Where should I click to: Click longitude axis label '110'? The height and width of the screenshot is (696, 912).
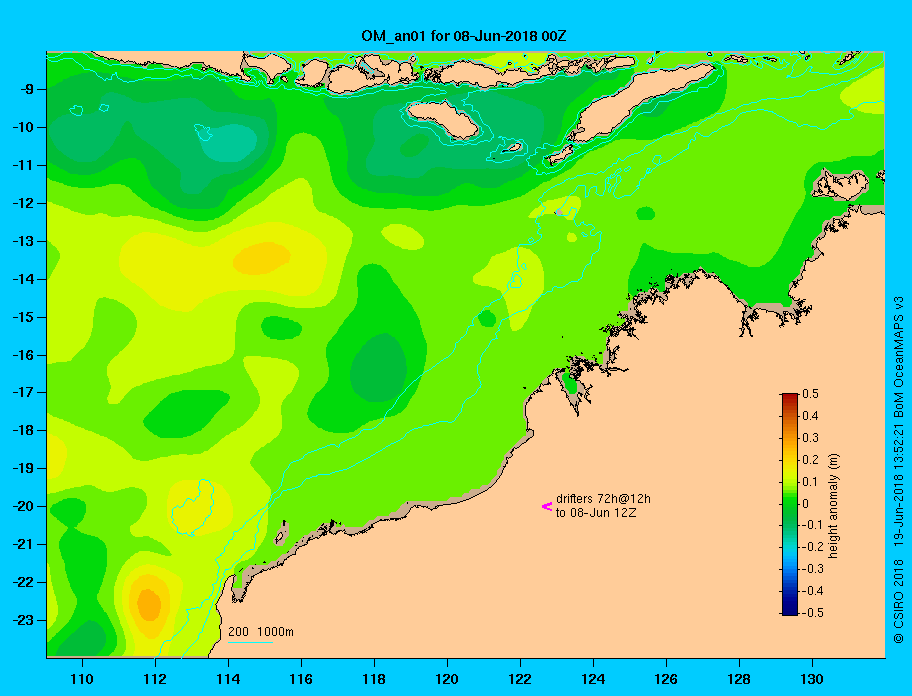pyautogui.click(x=82, y=679)
